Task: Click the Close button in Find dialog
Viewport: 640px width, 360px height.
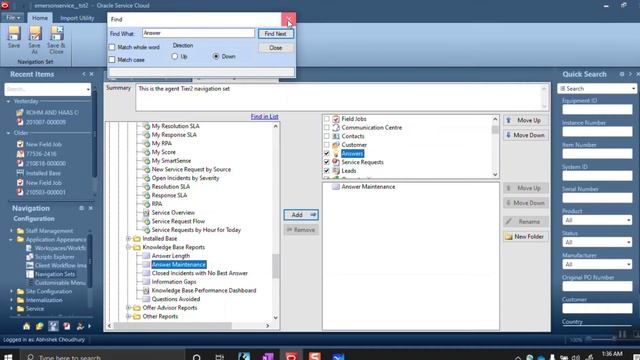Action: (x=276, y=48)
